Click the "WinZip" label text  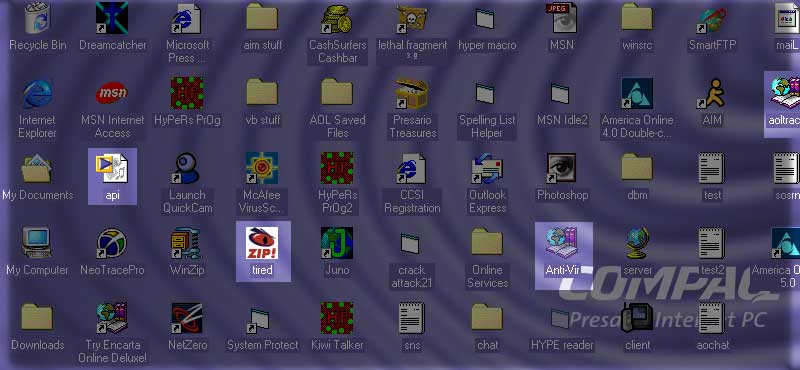187,270
